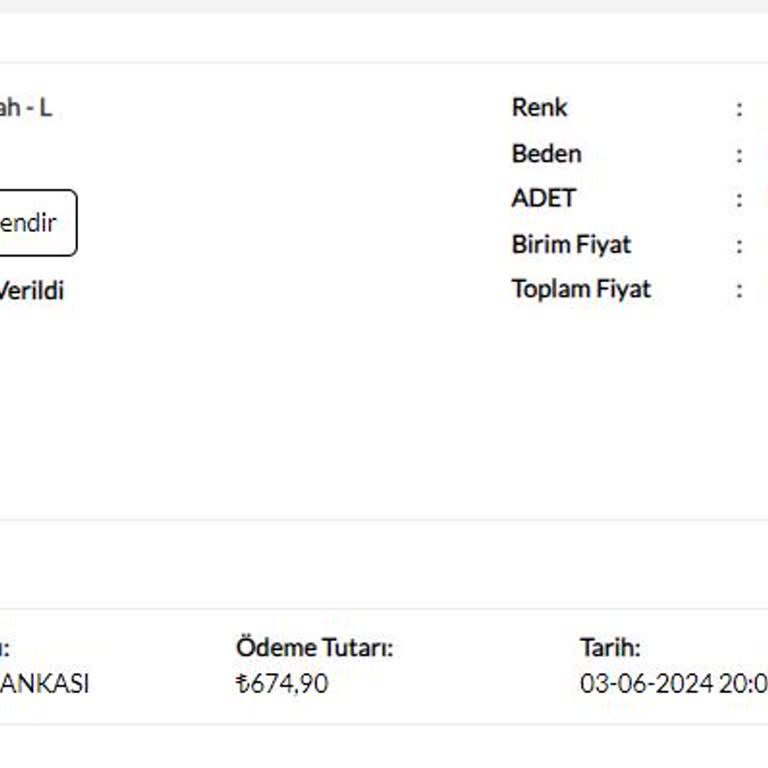Click the "Tarih:" heading
The image size is (768, 768).
pos(610,647)
